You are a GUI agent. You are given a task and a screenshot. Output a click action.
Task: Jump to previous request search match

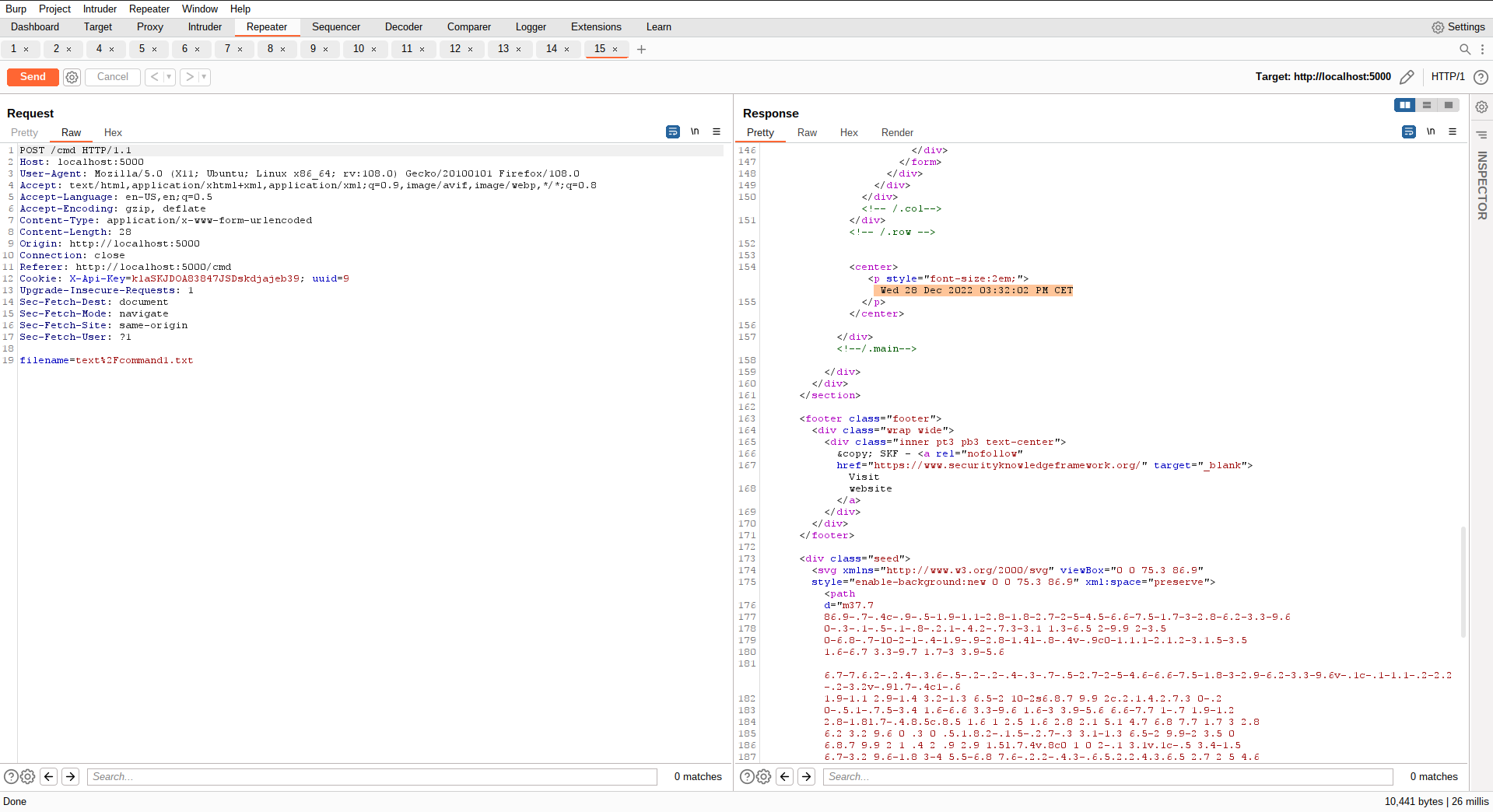pos(49,776)
